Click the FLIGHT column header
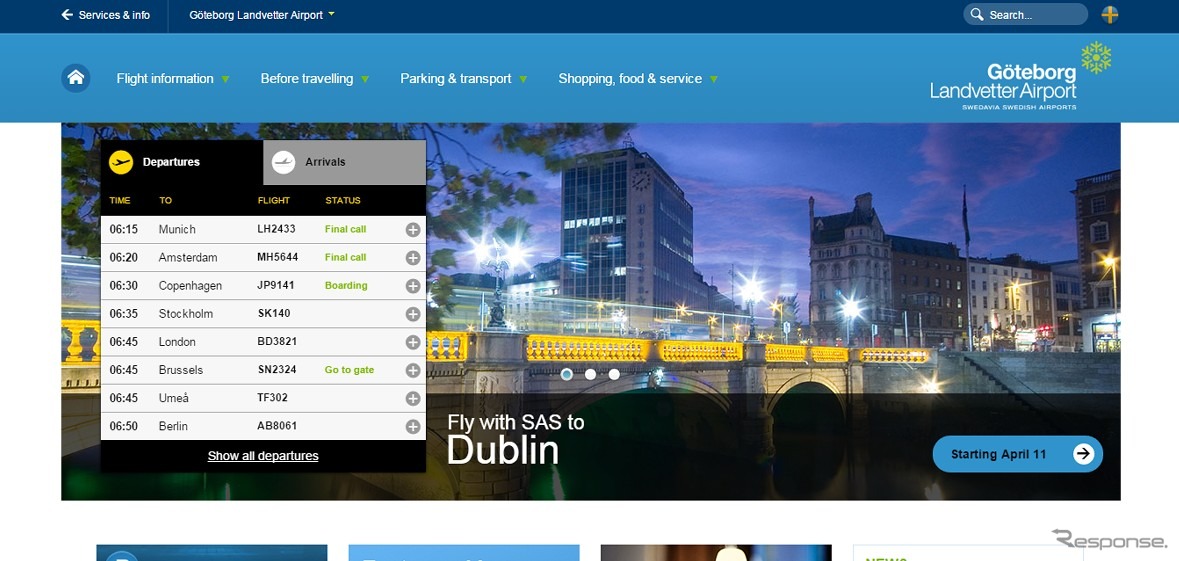This screenshot has height=561, width=1179. click(274, 201)
